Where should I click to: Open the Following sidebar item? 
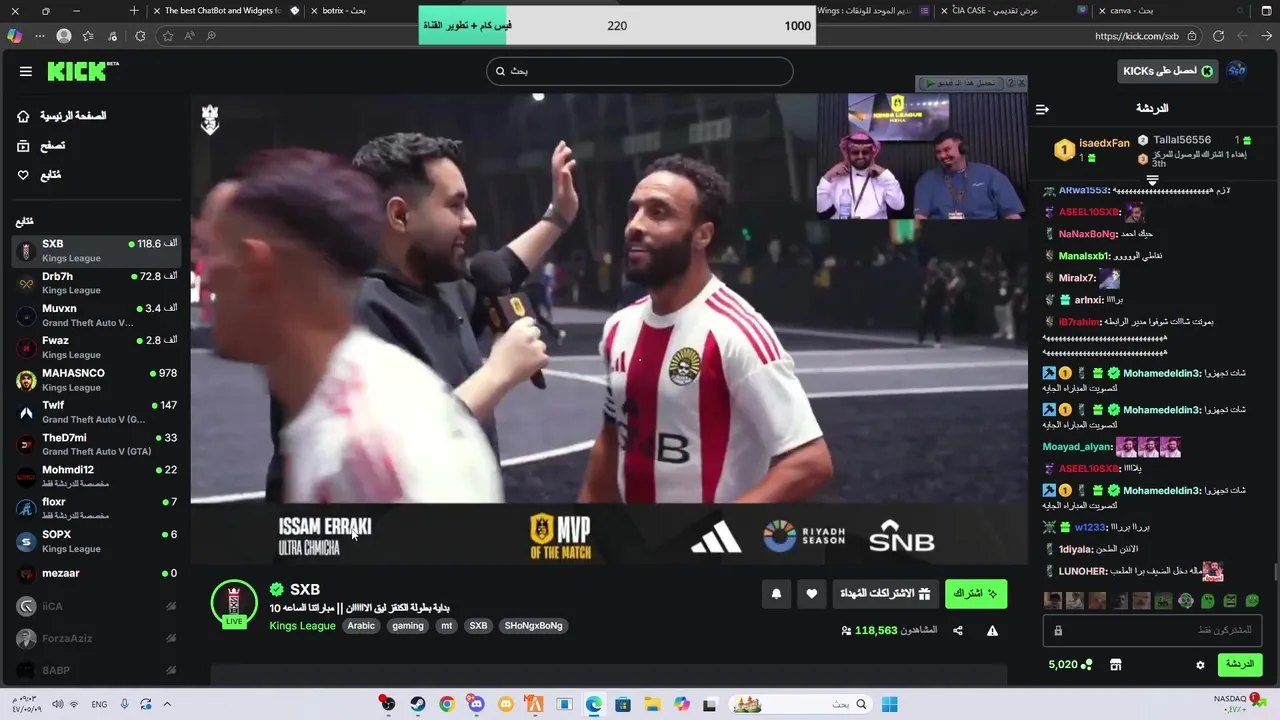click(x=40, y=175)
